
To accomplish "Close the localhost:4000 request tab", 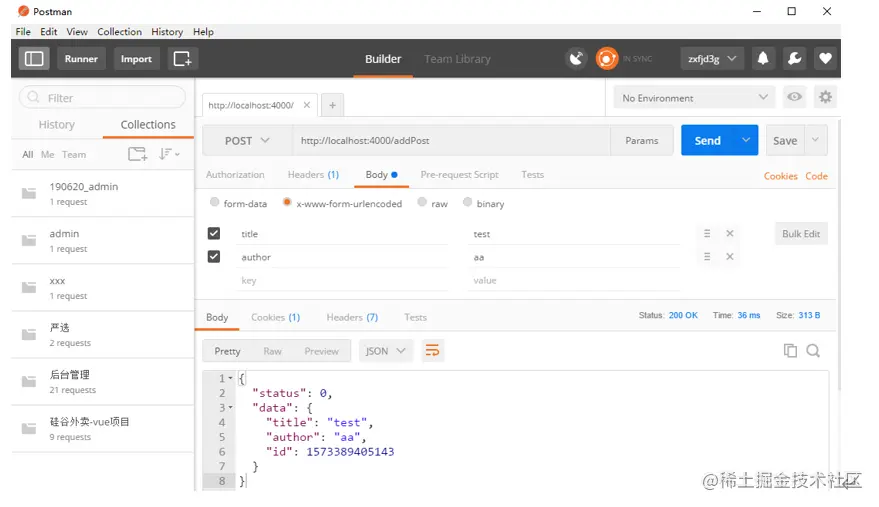I will coord(307,105).
